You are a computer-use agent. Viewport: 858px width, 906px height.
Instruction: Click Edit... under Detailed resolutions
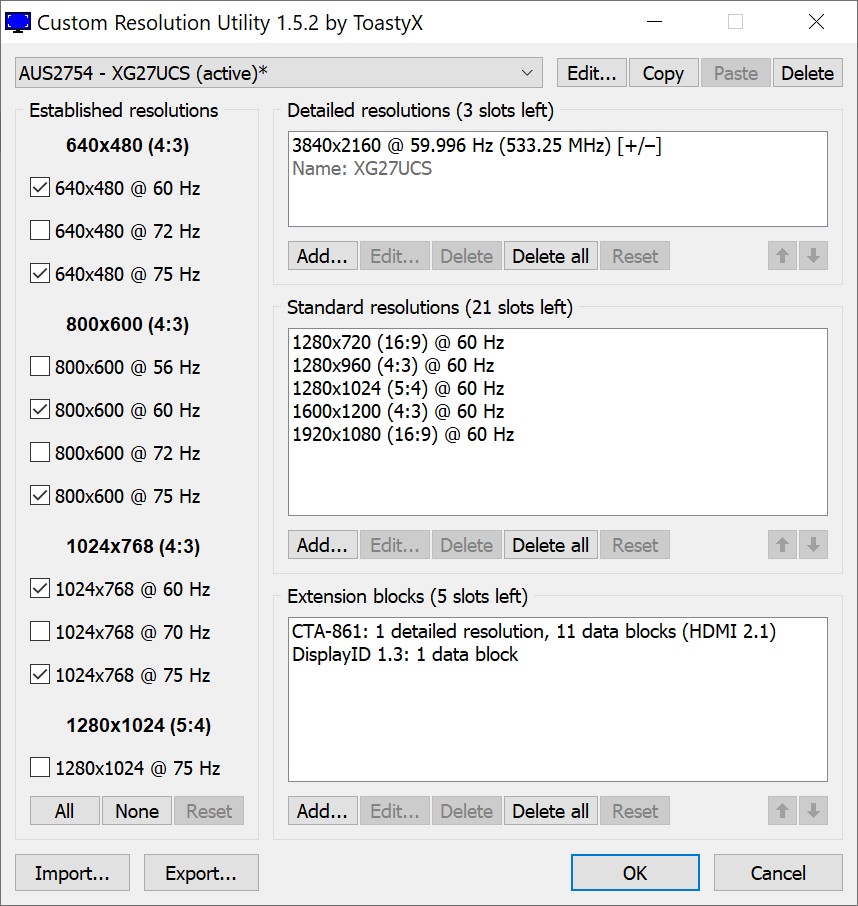(395, 256)
